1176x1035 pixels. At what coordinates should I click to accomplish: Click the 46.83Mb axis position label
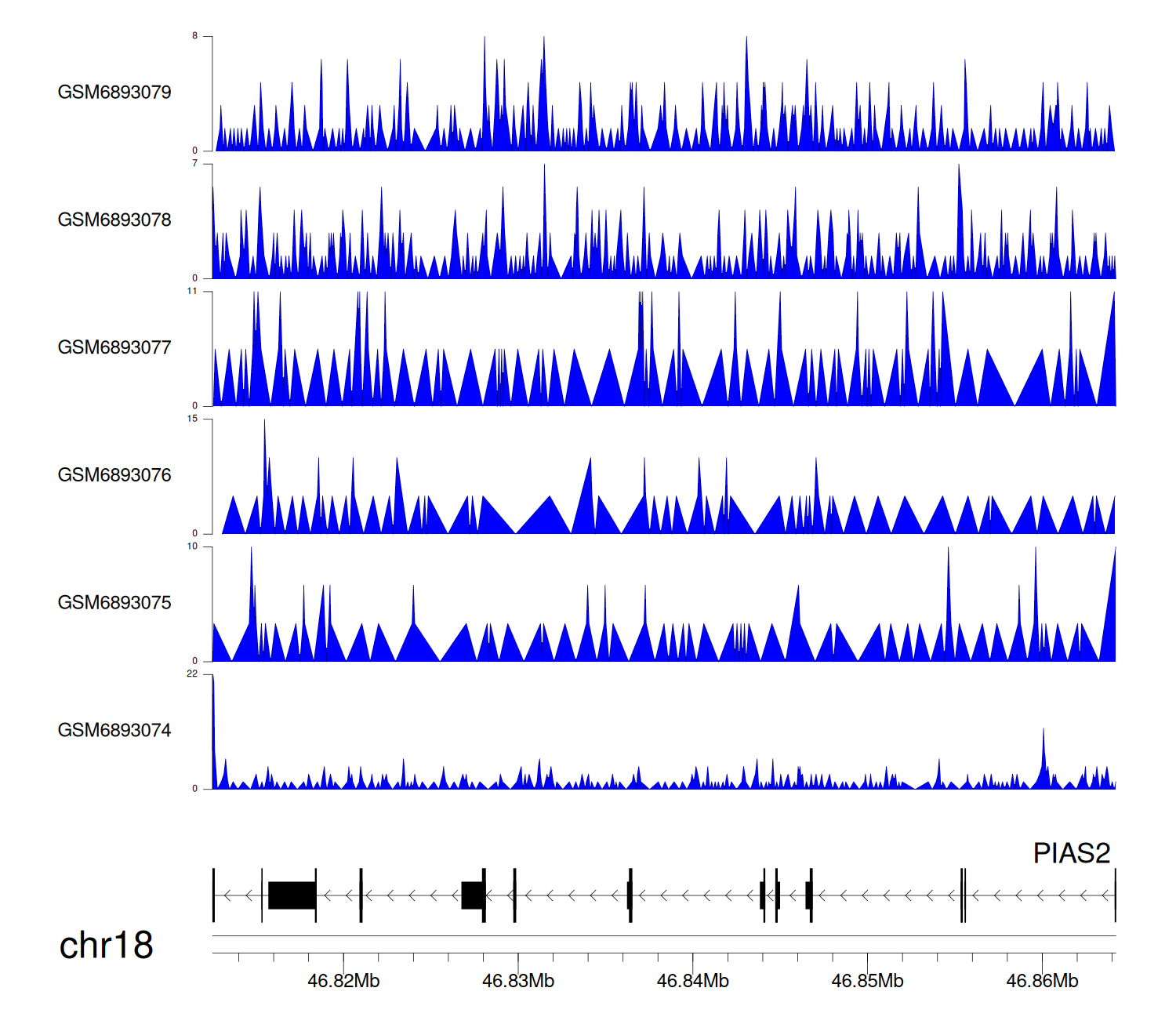pos(518,981)
